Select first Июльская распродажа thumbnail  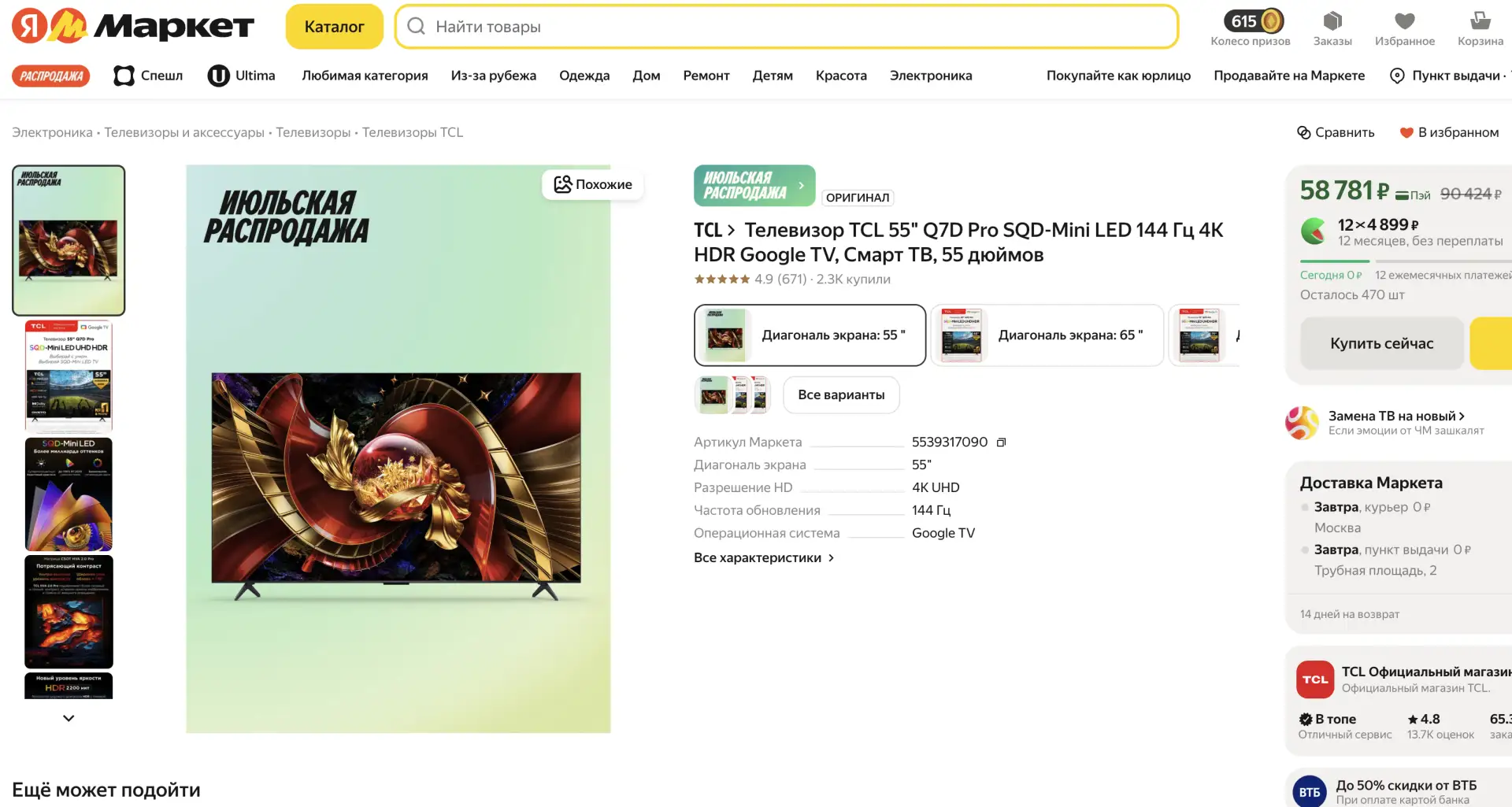pyautogui.click(x=69, y=240)
